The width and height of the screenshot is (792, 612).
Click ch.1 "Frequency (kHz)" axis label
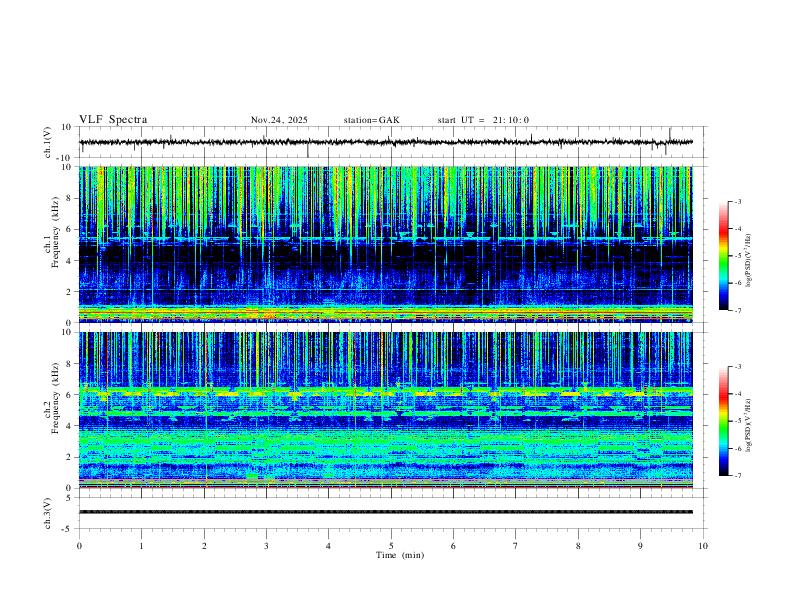point(55,232)
